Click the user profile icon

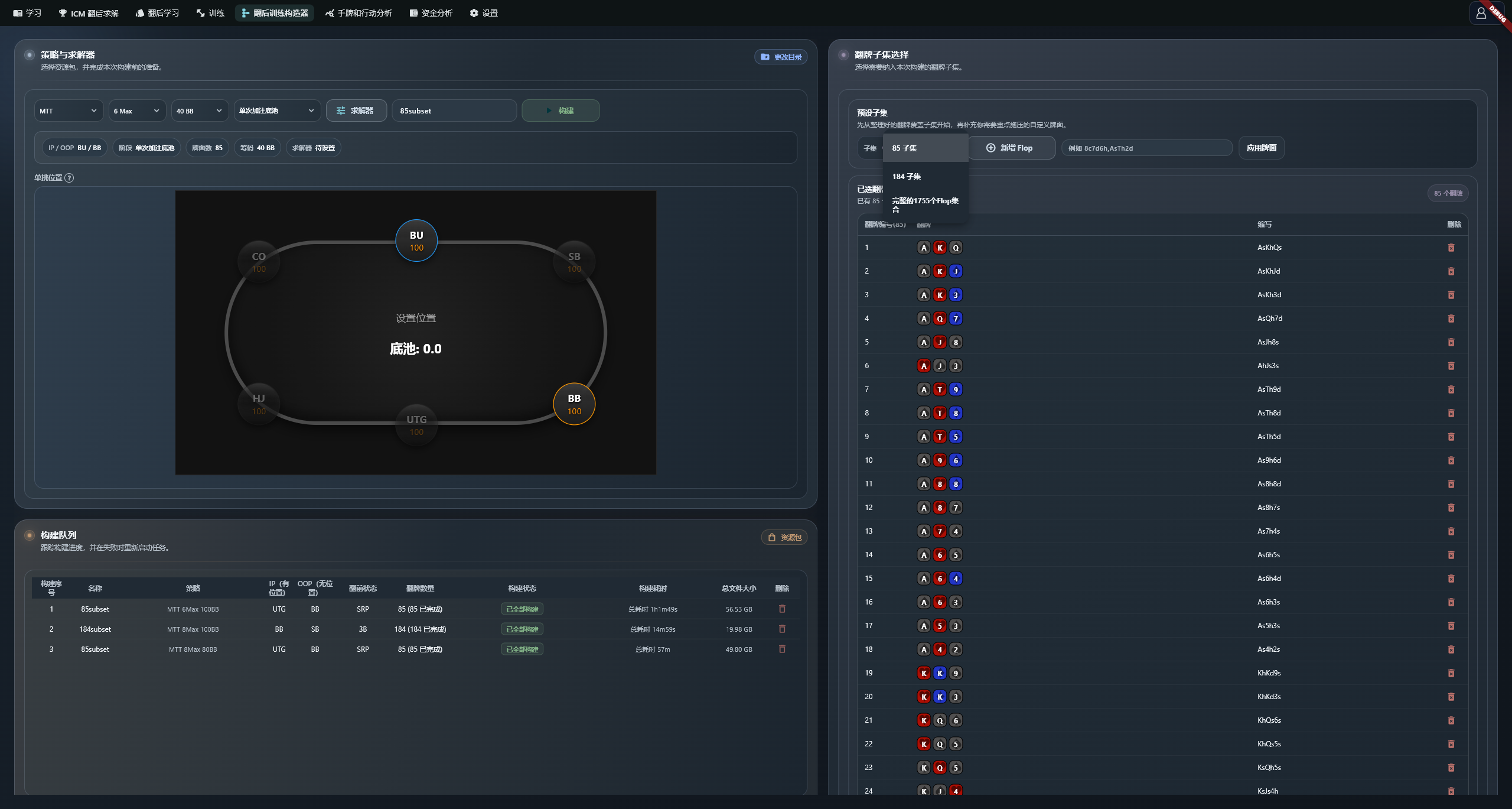tap(1481, 13)
